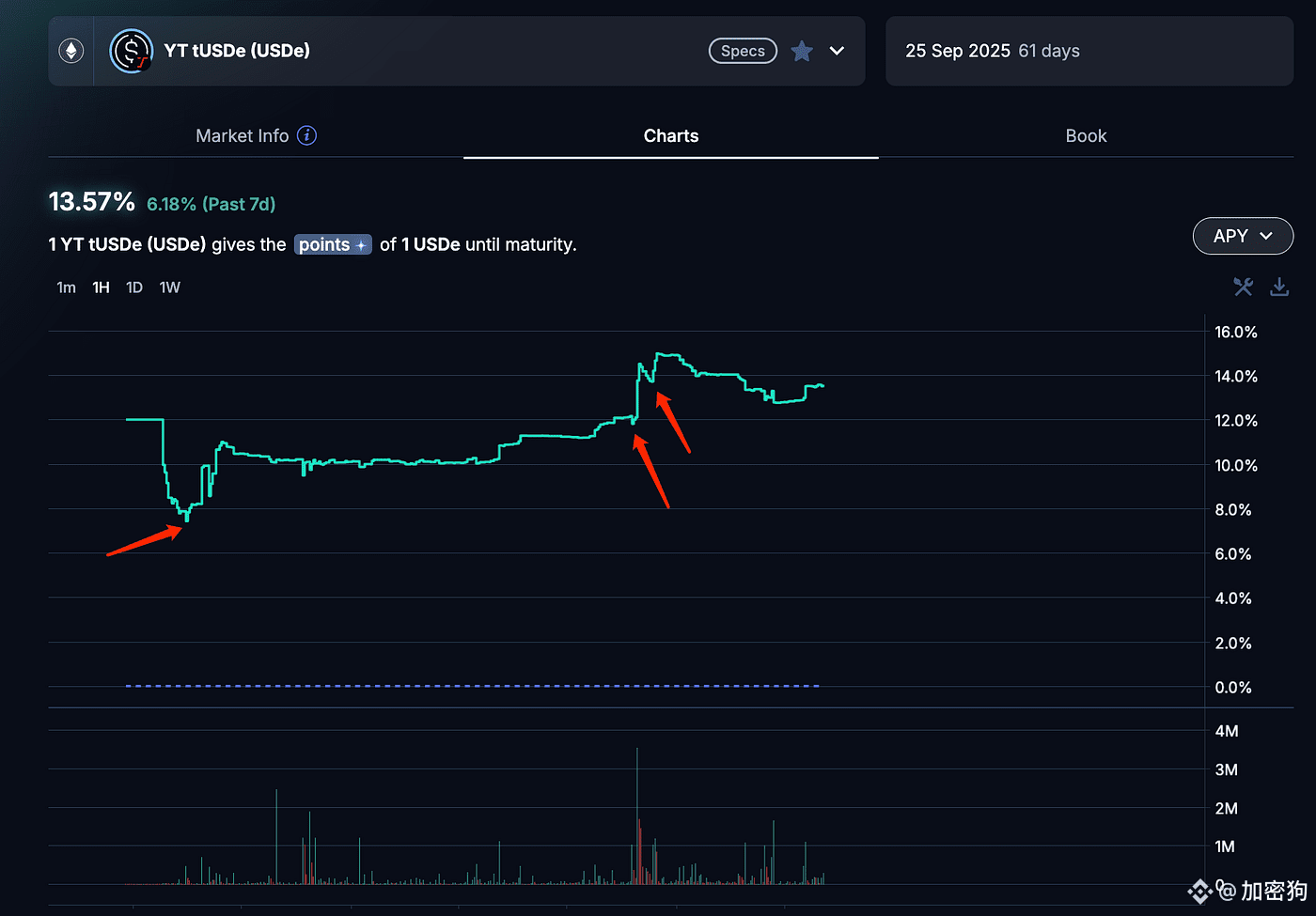
Task: Open the Market Info tooltip icon
Action: (306, 135)
